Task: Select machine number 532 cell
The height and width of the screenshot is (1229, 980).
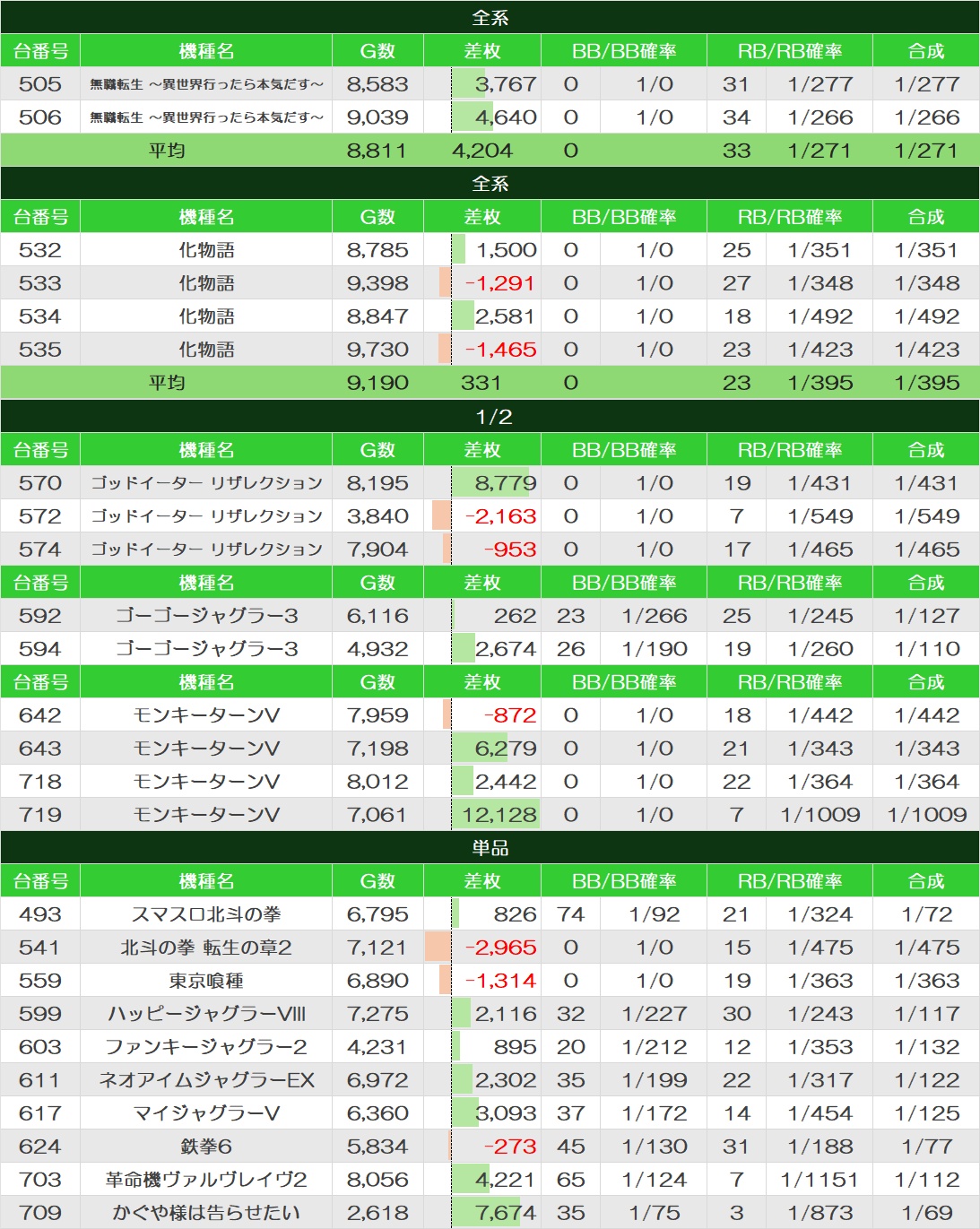Action: point(40,250)
